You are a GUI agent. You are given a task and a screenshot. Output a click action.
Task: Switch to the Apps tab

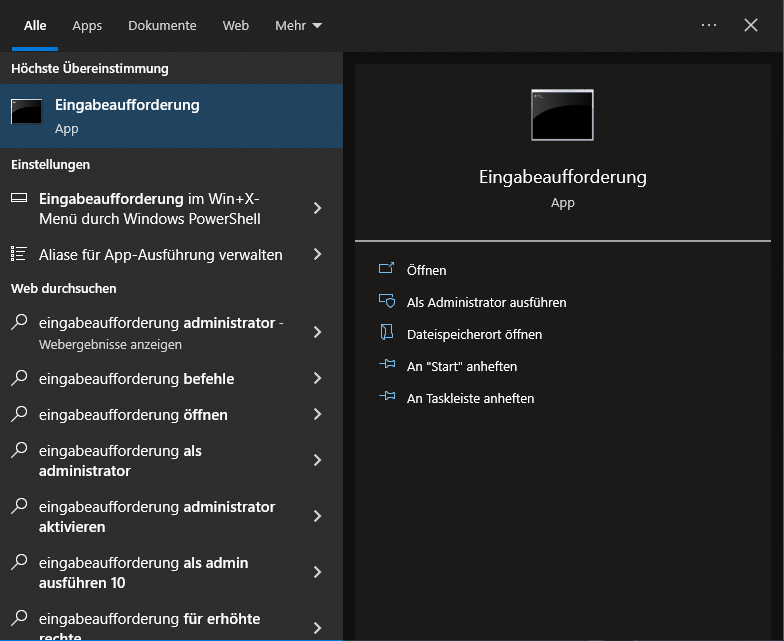87,25
